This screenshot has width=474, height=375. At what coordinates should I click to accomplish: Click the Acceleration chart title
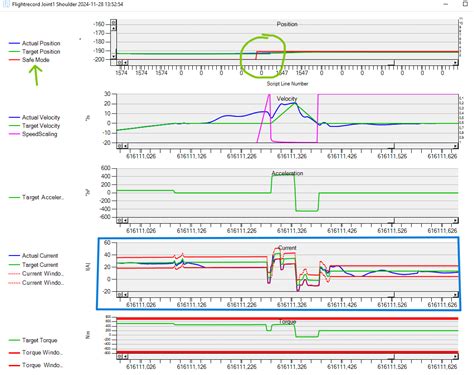coord(287,173)
